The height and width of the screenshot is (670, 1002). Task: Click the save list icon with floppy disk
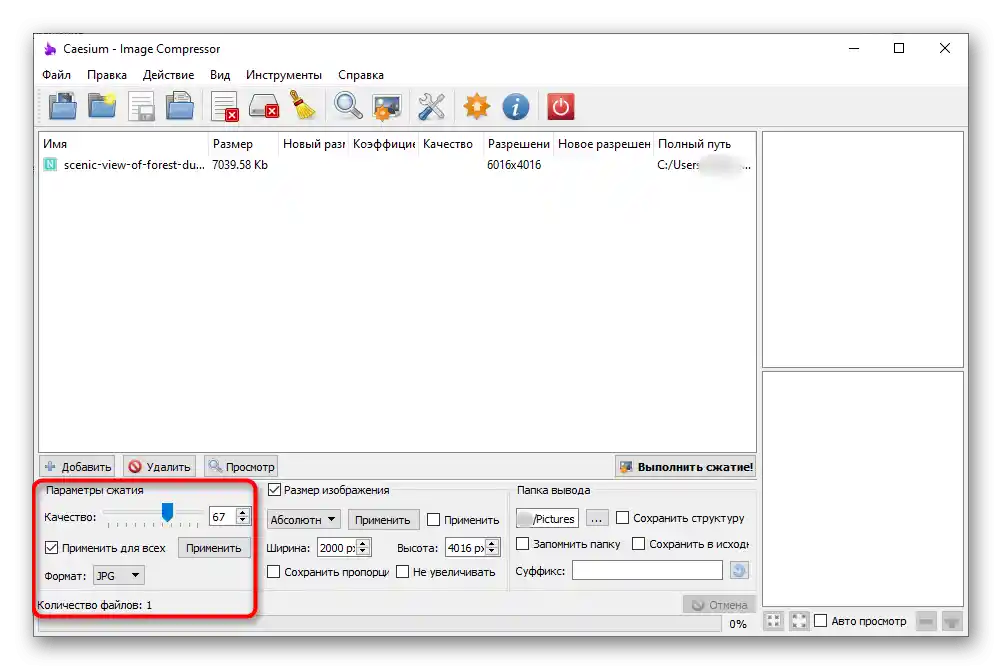click(141, 106)
